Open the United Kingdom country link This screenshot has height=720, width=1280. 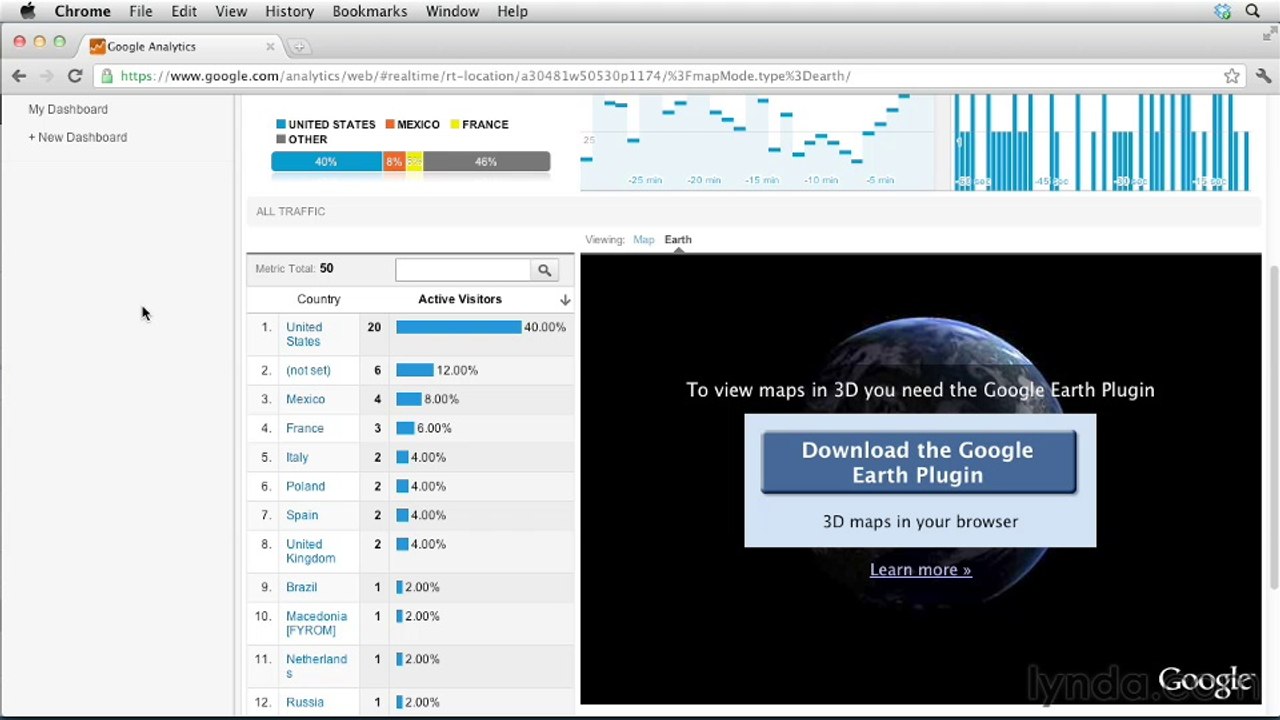[x=310, y=551]
